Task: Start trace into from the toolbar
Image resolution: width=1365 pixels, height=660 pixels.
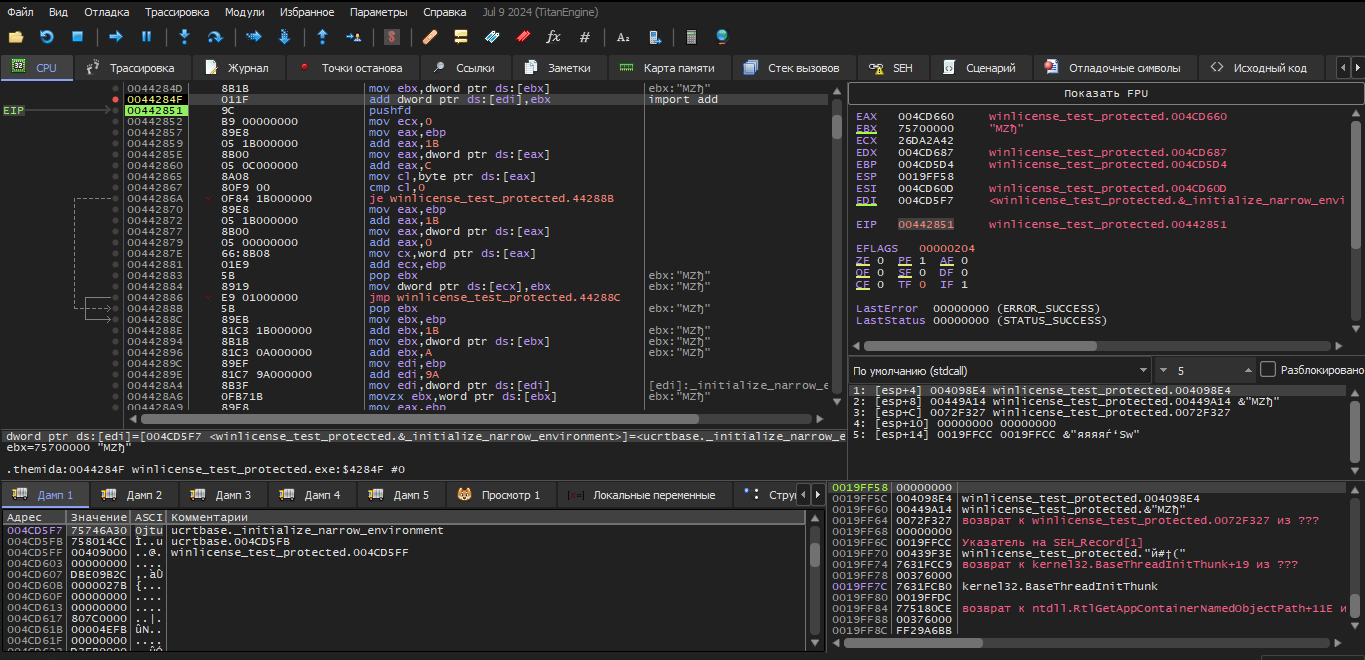Action: [254, 37]
